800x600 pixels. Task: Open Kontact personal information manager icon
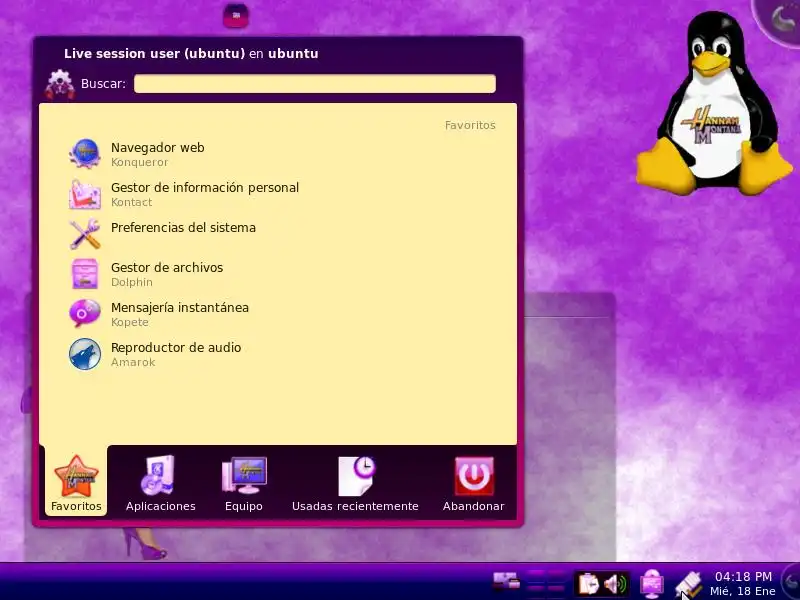[85, 194]
